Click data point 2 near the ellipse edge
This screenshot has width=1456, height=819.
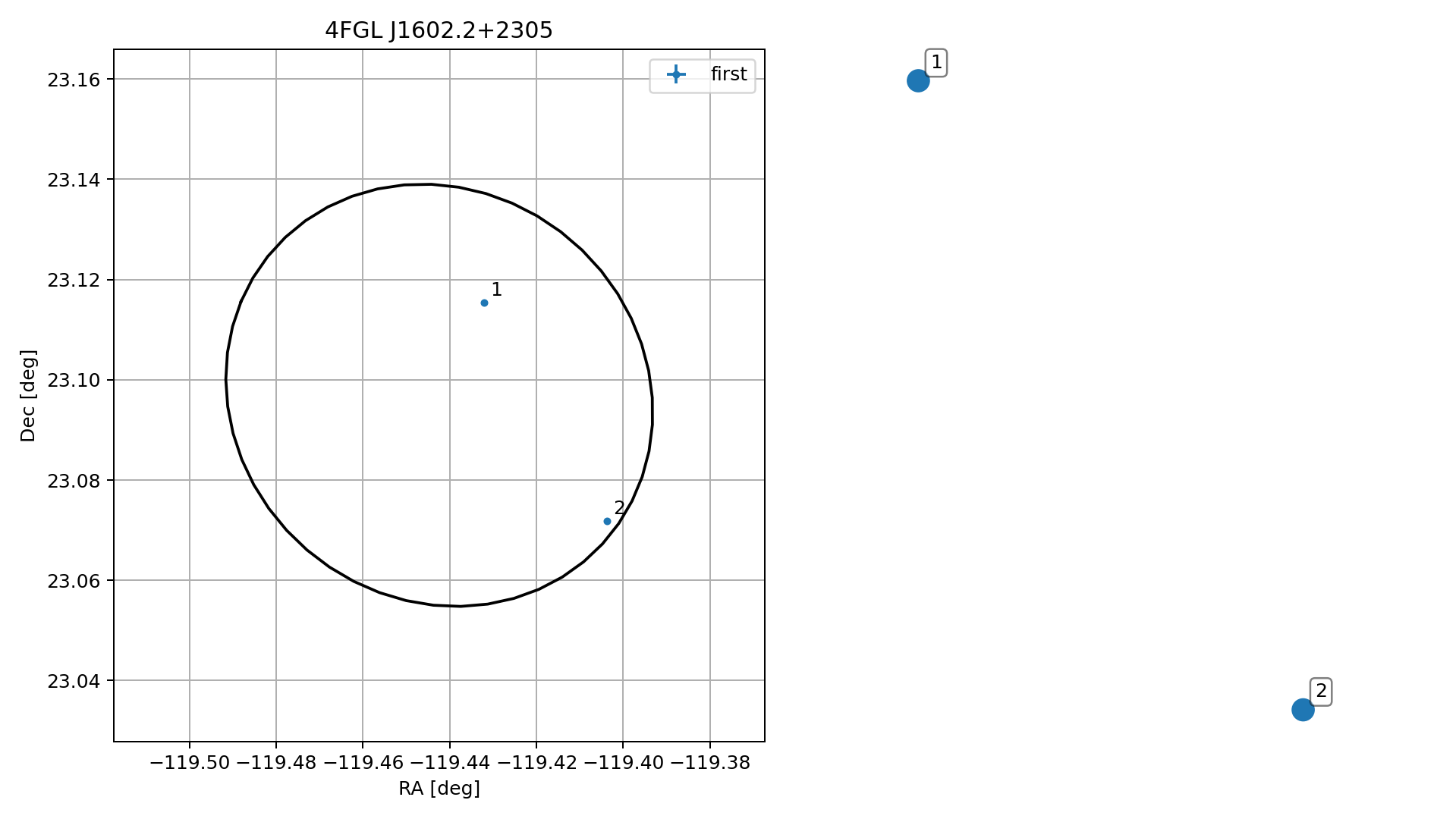pyautogui.click(x=607, y=522)
